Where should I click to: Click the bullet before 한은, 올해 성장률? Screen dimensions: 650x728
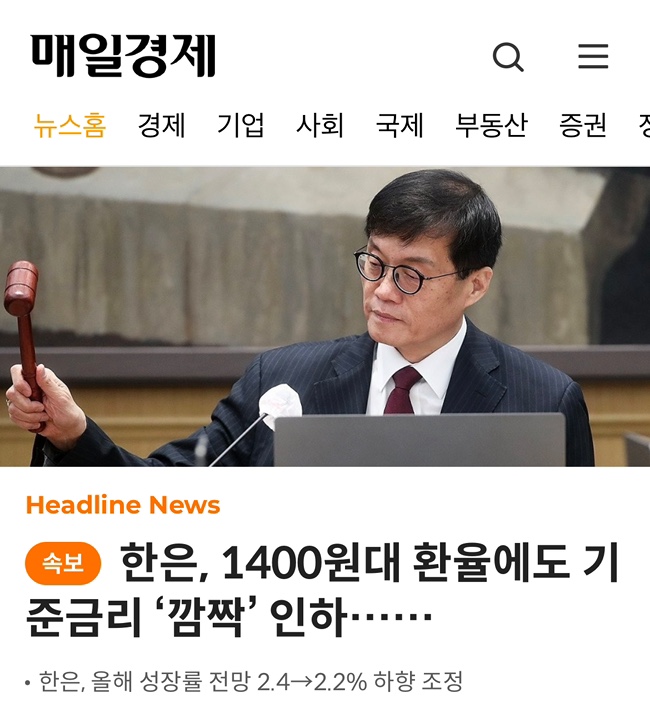[x=28, y=682]
